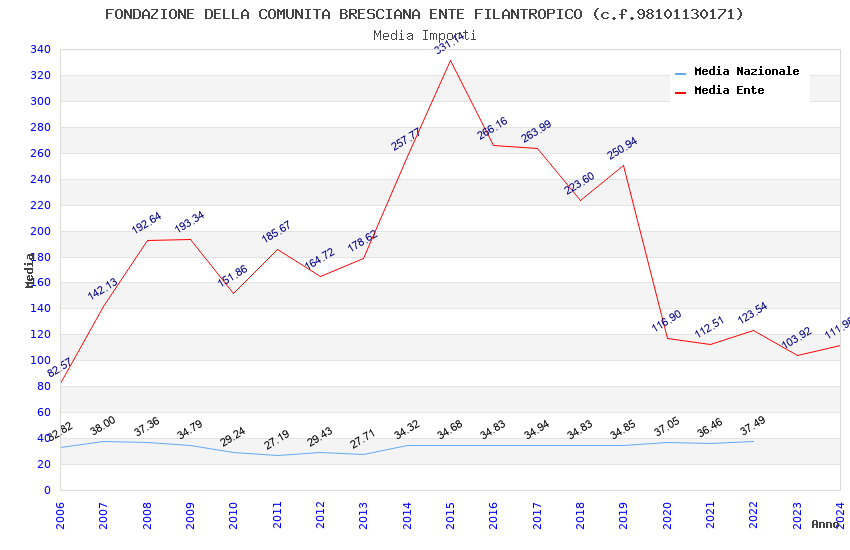Image resolution: width=850 pixels, height=550 pixels.
Task: Click the 27.71 national average label
Action: coord(362,439)
